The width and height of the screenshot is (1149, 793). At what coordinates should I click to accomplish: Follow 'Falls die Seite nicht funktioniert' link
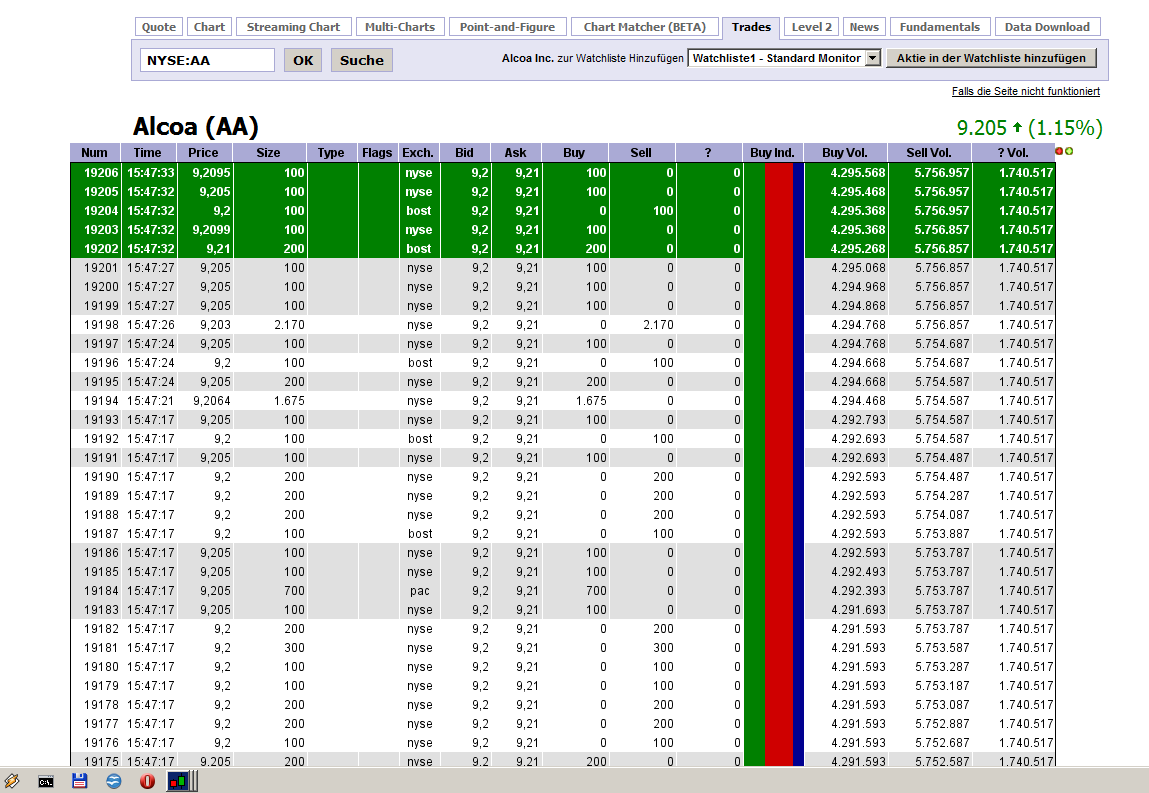[x=1025, y=91]
